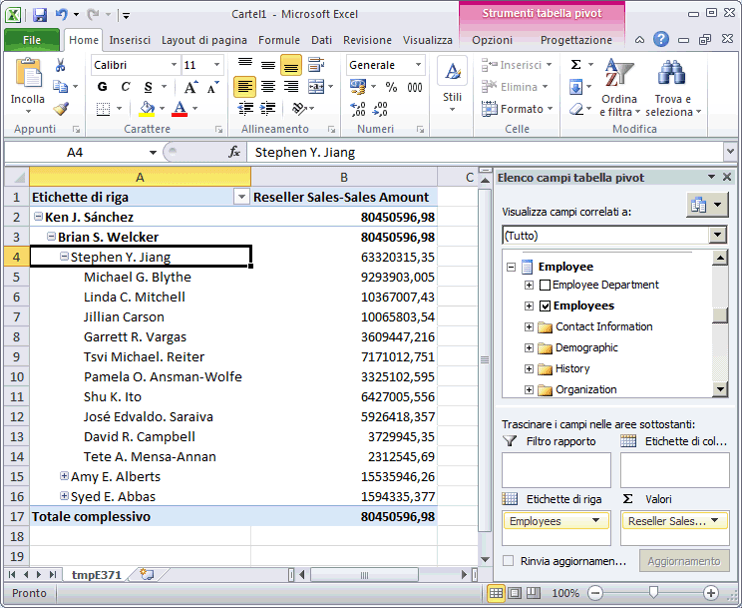Expand the Amy E. Alberts row

(x=64, y=477)
